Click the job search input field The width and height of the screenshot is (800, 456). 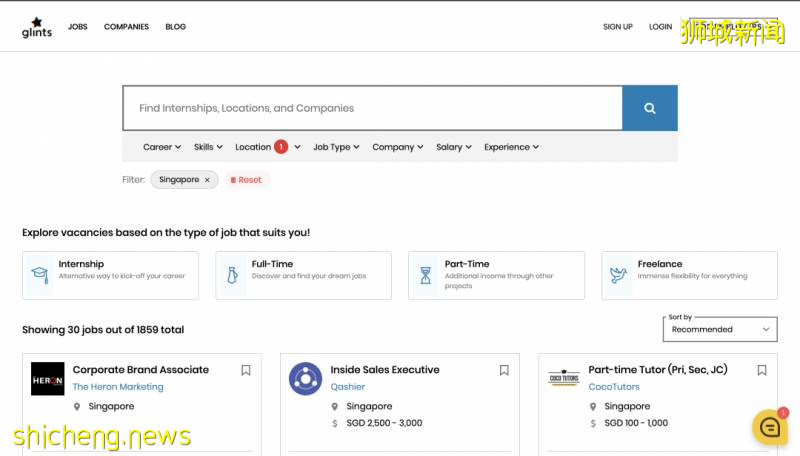372,108
